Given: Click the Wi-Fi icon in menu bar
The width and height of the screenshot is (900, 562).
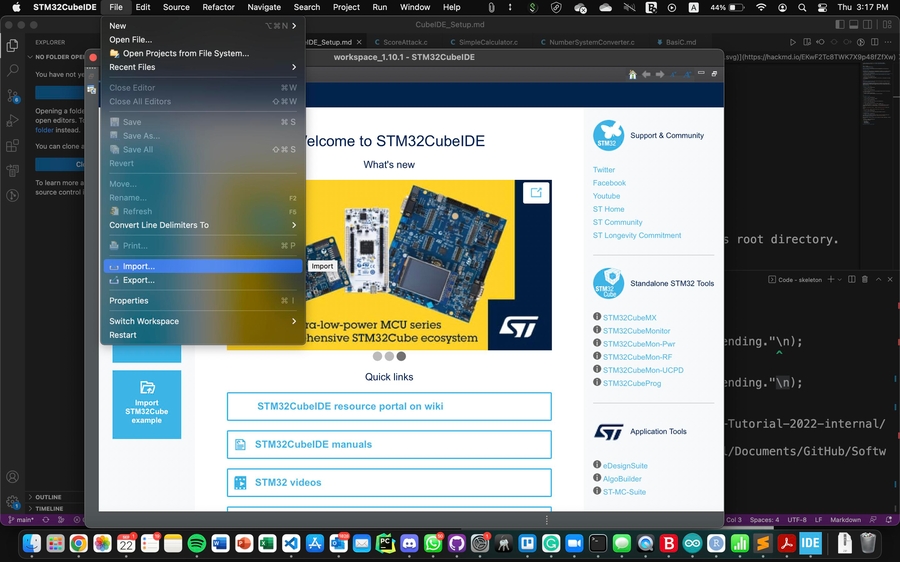Looking at the screenshot, I should [761, 7].
